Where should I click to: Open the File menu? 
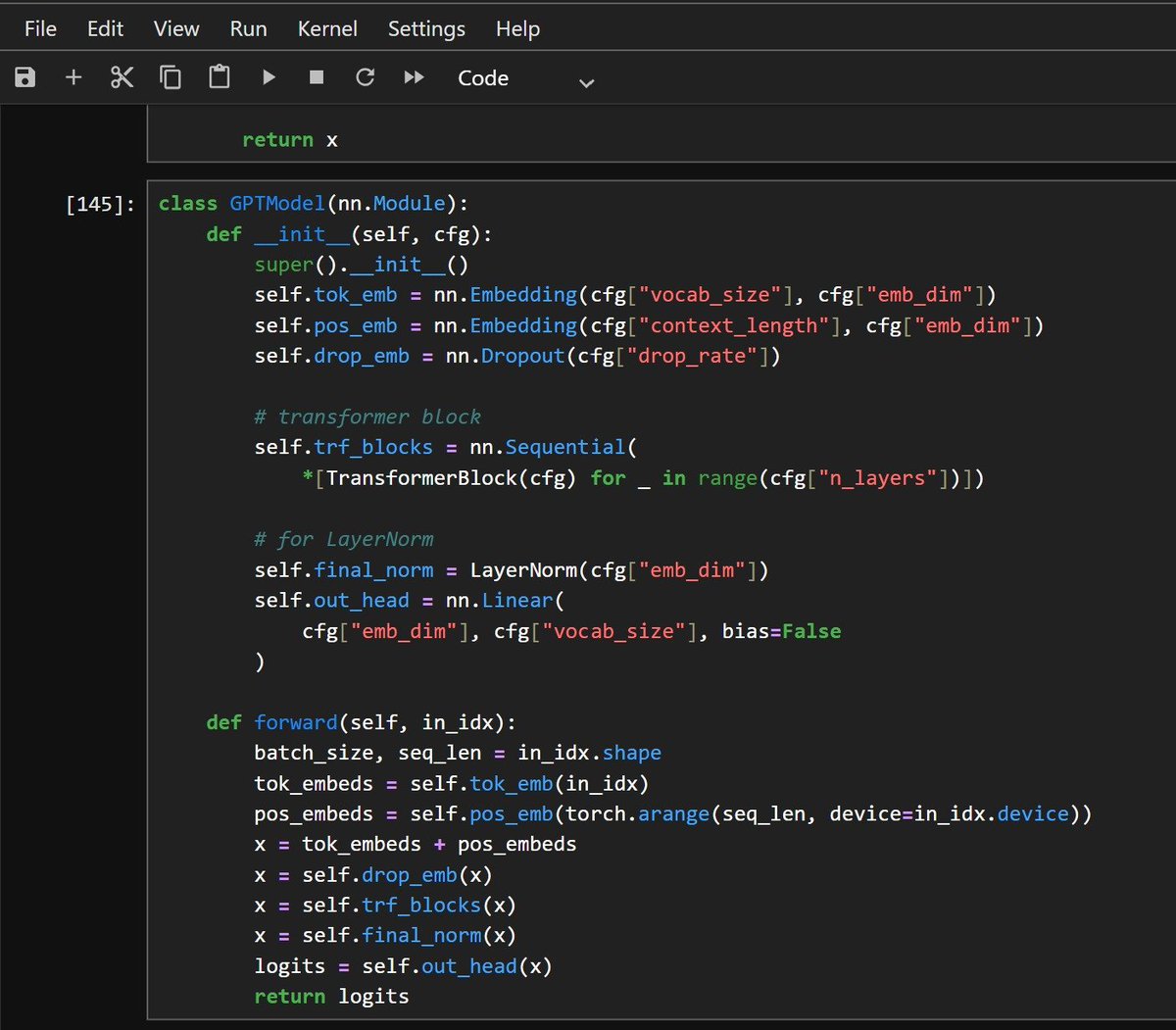click(40, 29)
